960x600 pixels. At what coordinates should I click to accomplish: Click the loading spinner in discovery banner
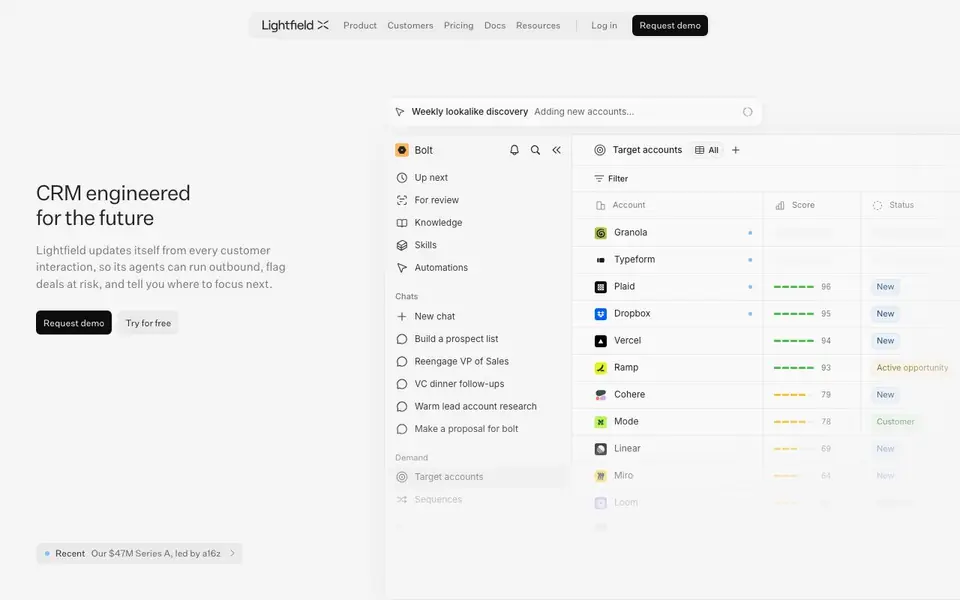click(748, 112)
